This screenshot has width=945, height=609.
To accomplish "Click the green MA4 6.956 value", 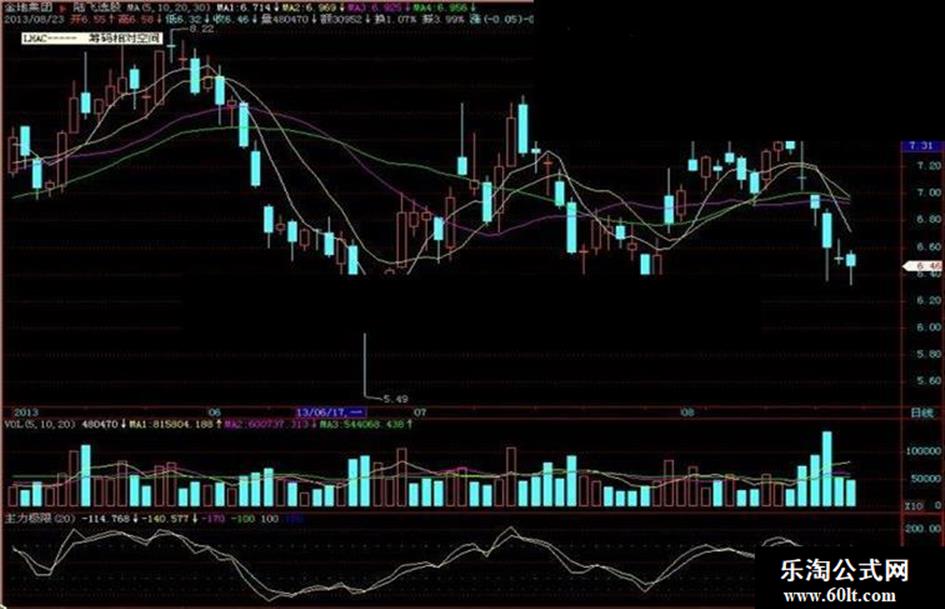I will (443, 8).
